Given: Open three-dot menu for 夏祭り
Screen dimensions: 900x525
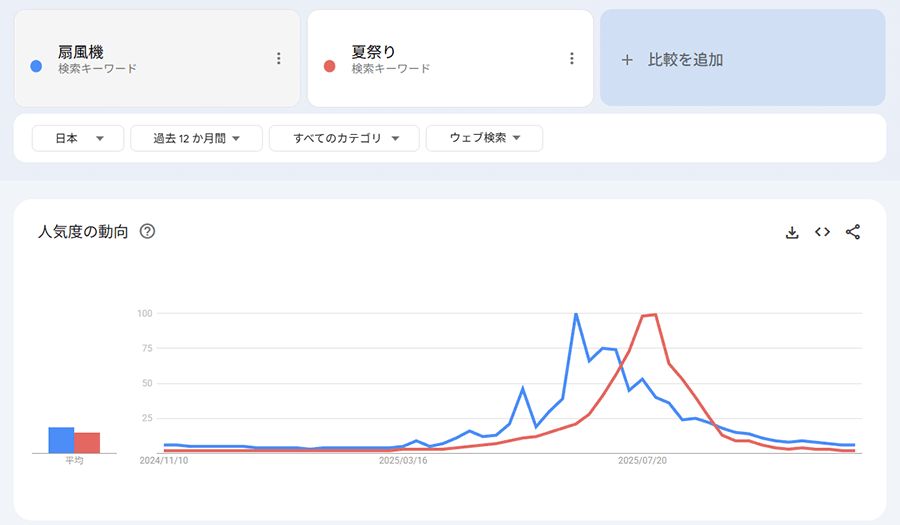Looking at the screenshot, I should tap(572, 59).
